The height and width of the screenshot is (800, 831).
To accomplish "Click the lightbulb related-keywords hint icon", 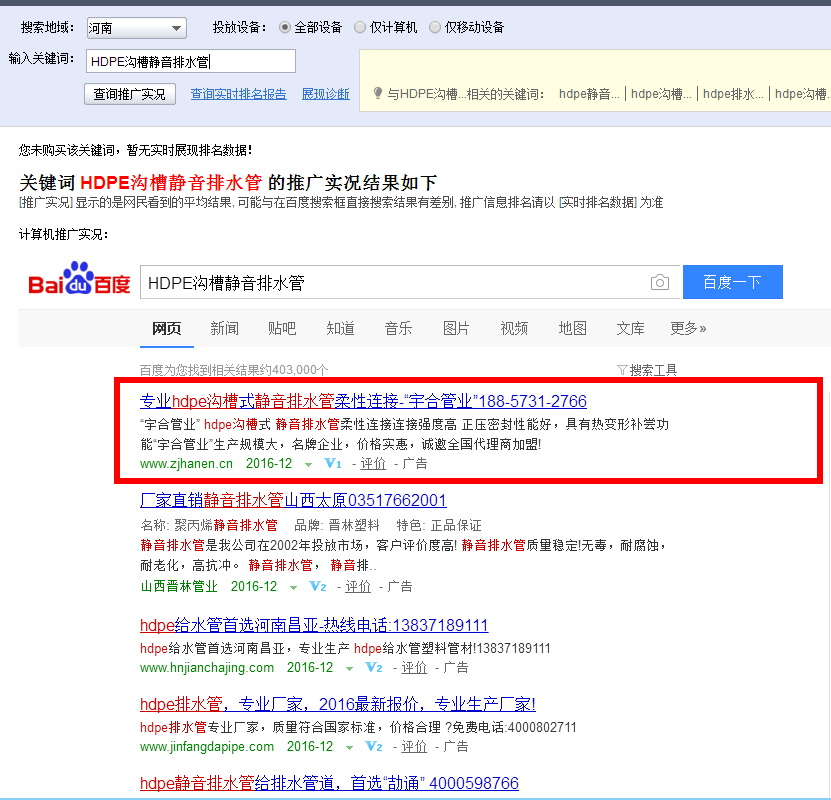I will tap(377, 94).
